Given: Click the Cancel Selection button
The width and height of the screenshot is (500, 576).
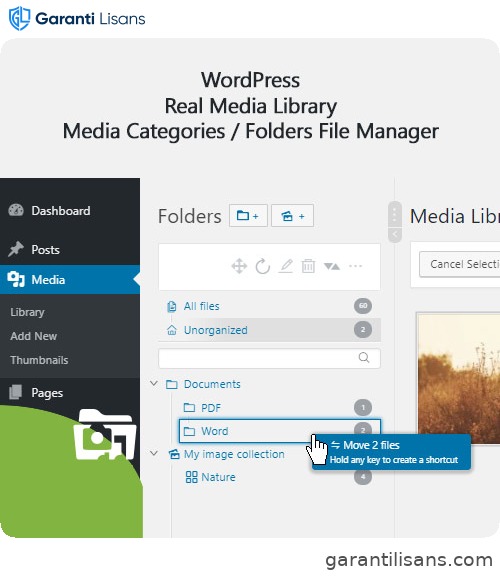Looking at the screenshot, I should pyautogui.click(x=460, y=264).
